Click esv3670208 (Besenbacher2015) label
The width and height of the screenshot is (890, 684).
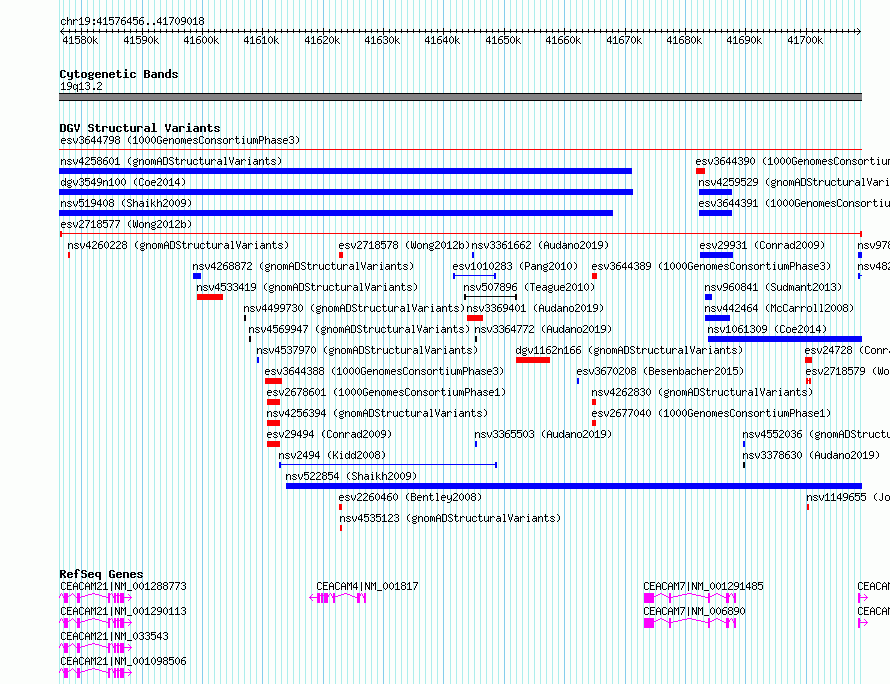pyautogui.click(x=660, y=371)
